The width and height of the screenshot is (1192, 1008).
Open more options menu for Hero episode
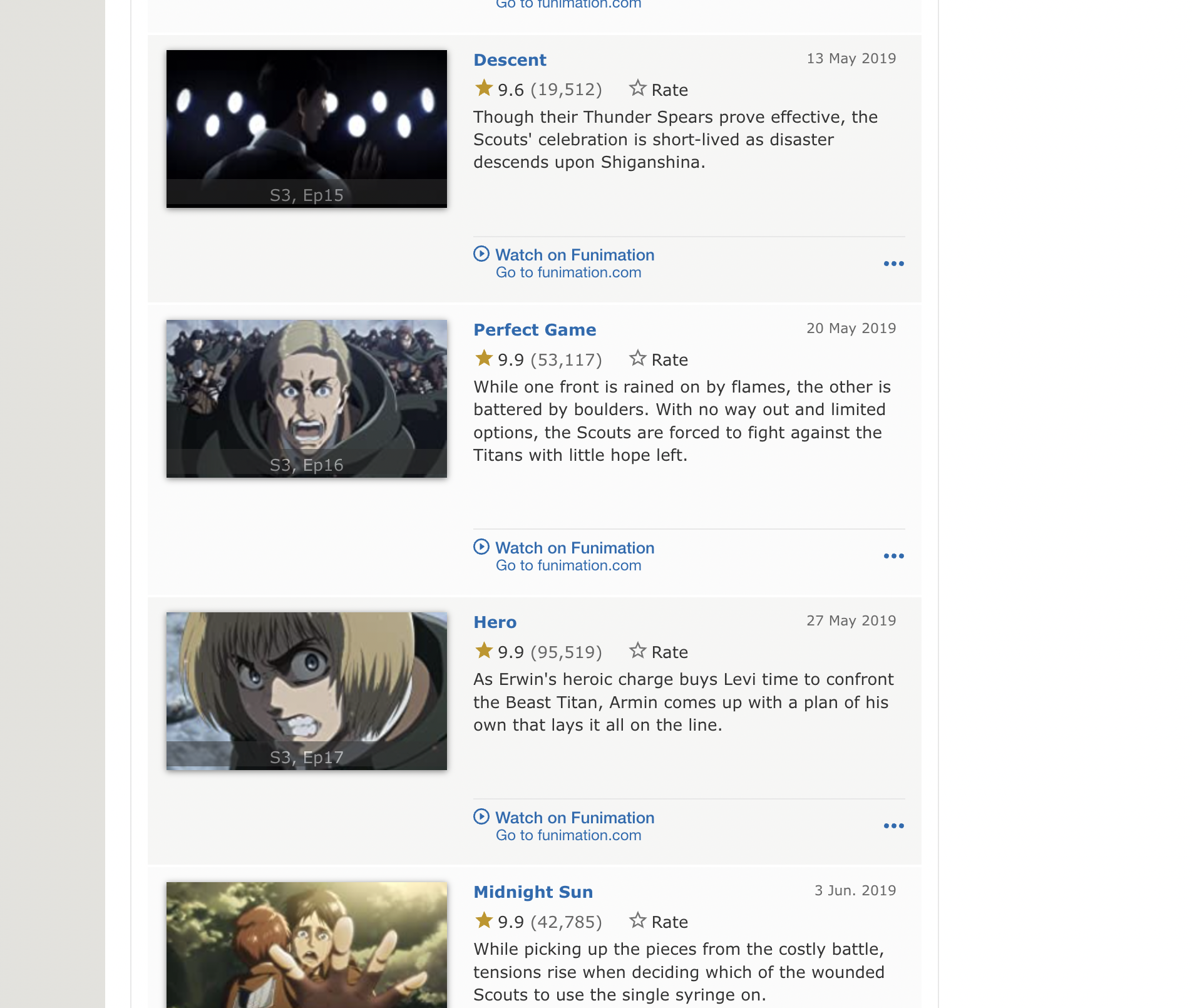(893, 826)
